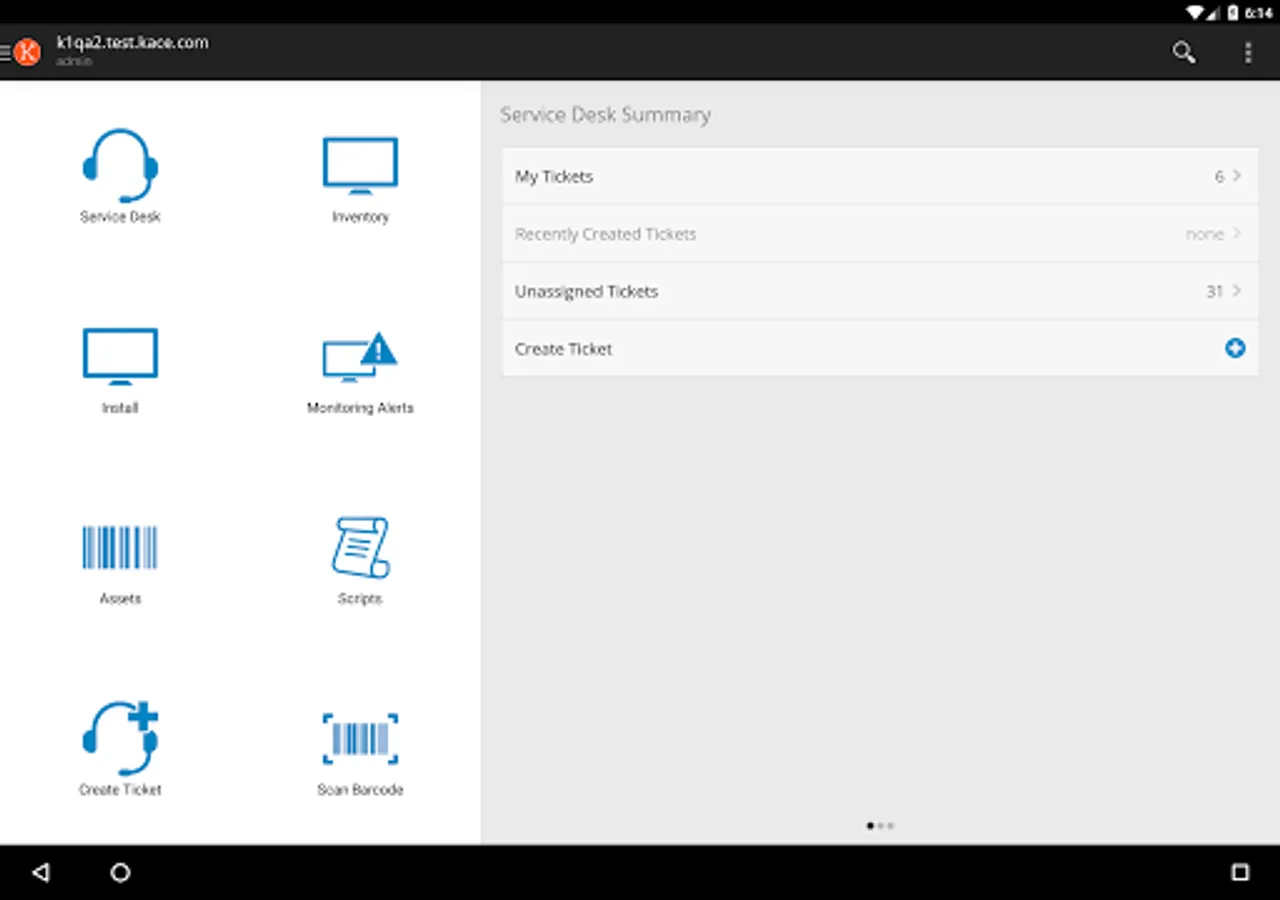Click the Unassigned Tickets count 31
This screenshot has height=900, width=1280.
coord(1215,291)
